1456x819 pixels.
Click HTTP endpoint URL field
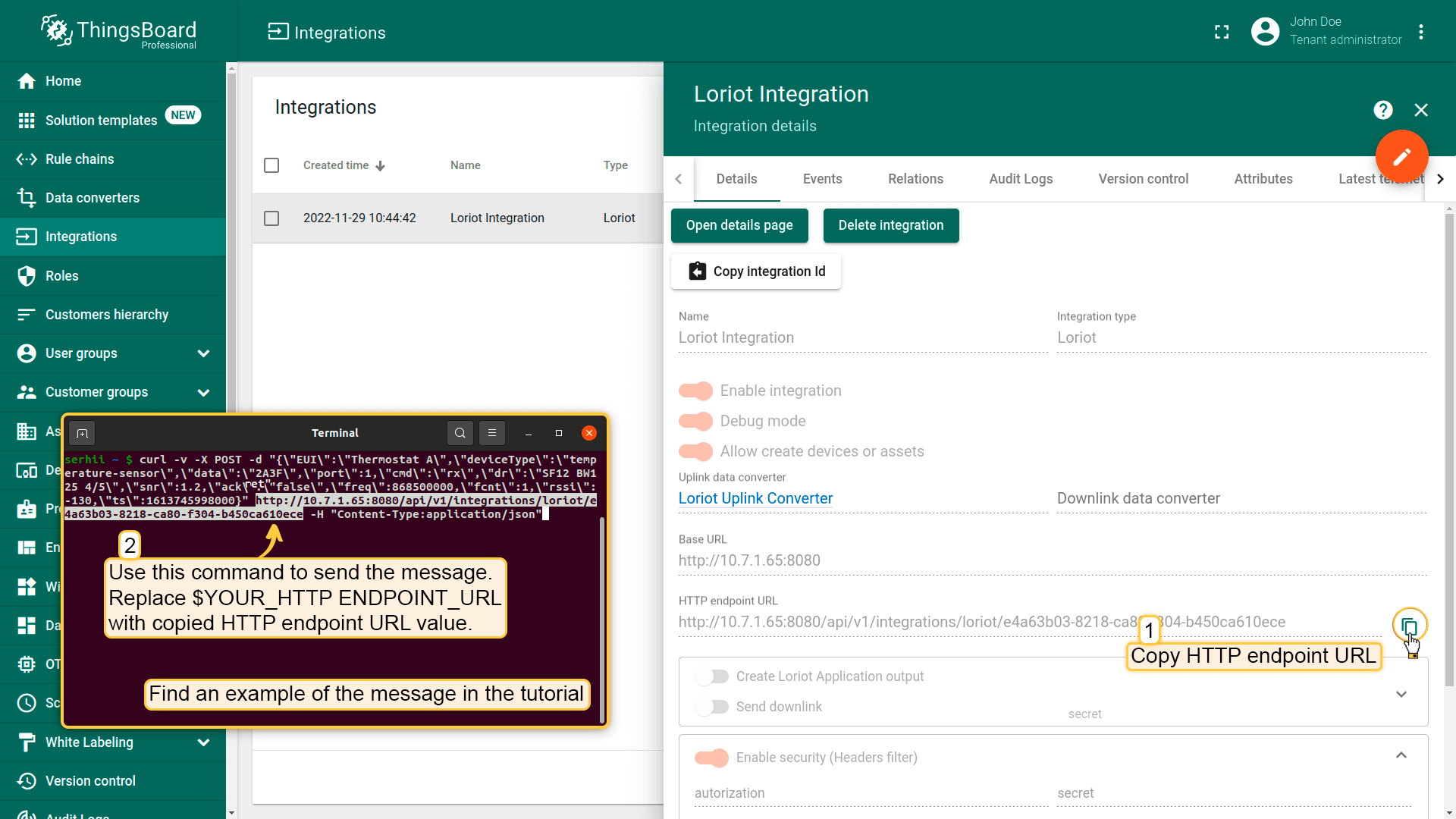[x=1030, y=622]
